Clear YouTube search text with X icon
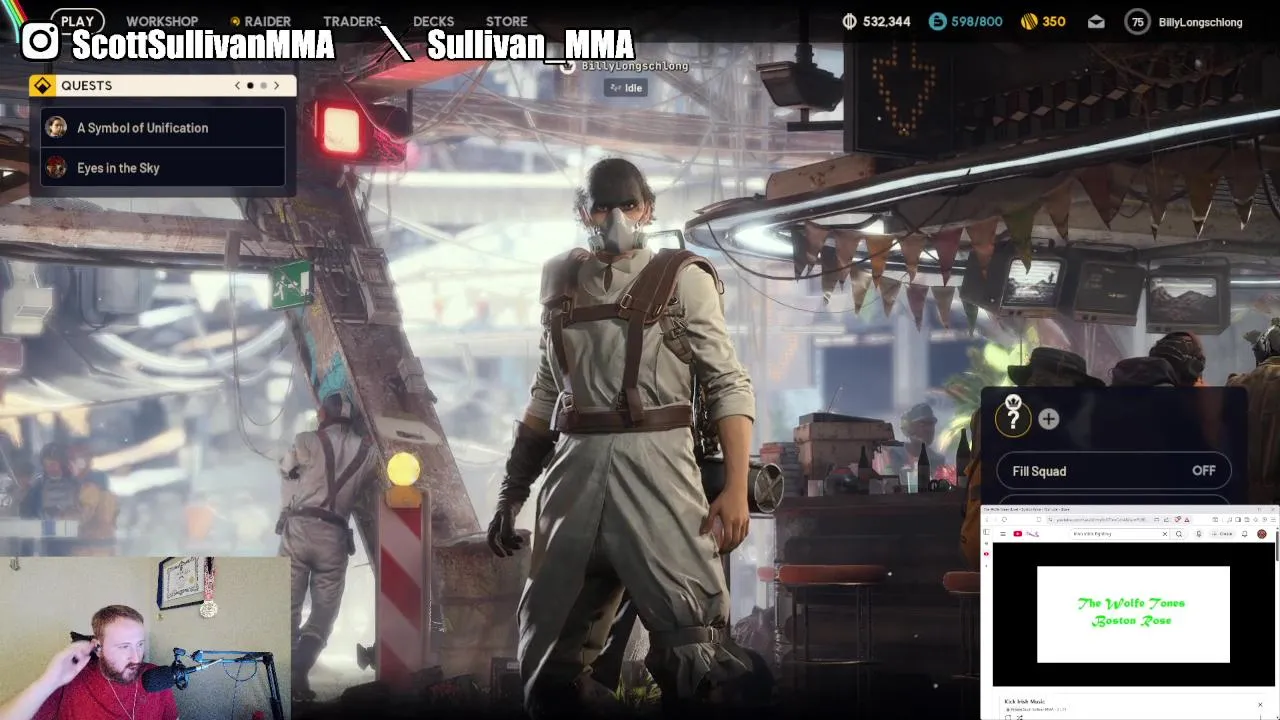 pos(1165,534)
